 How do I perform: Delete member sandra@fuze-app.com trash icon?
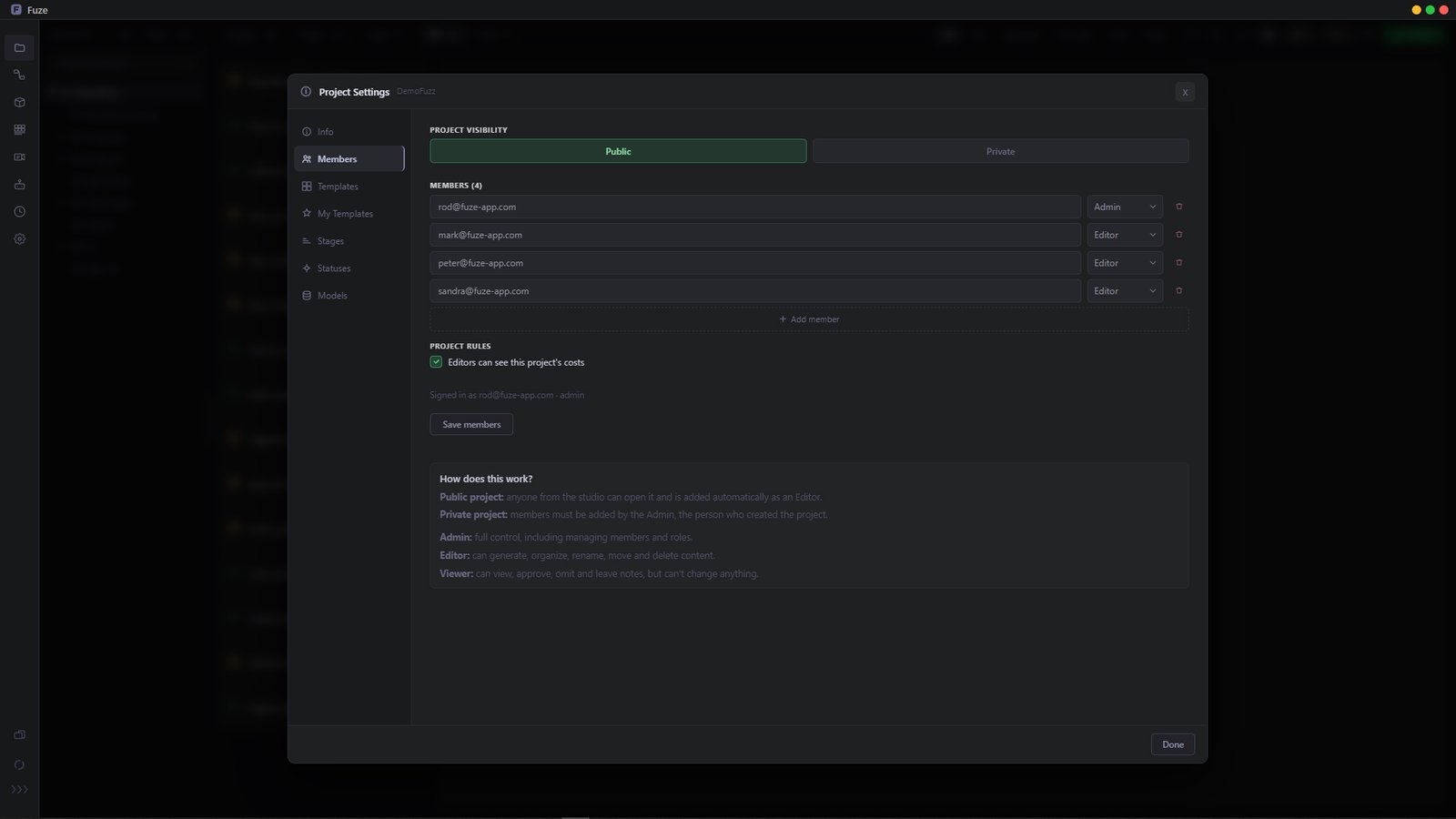pyautogui.click(x=1178, y=291)
